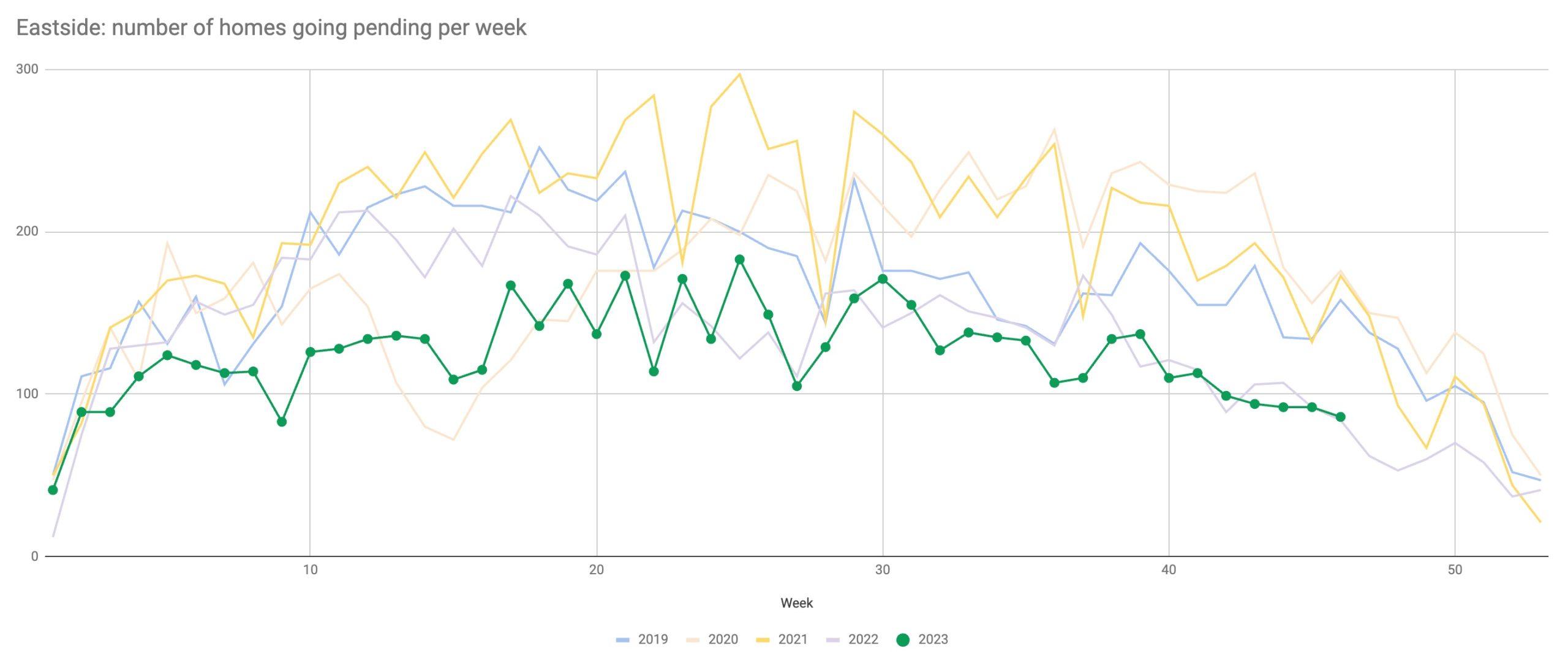Select the 2023 legend label text
The image size is (1568, 665).
(933, 640)
